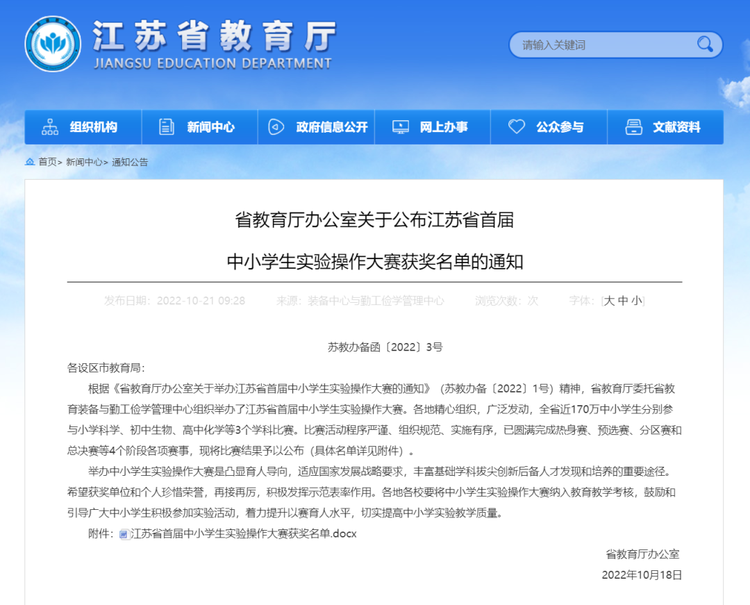Open the 组织机构 menu
This screenshot has height=605, width=750.
[83, 127]
